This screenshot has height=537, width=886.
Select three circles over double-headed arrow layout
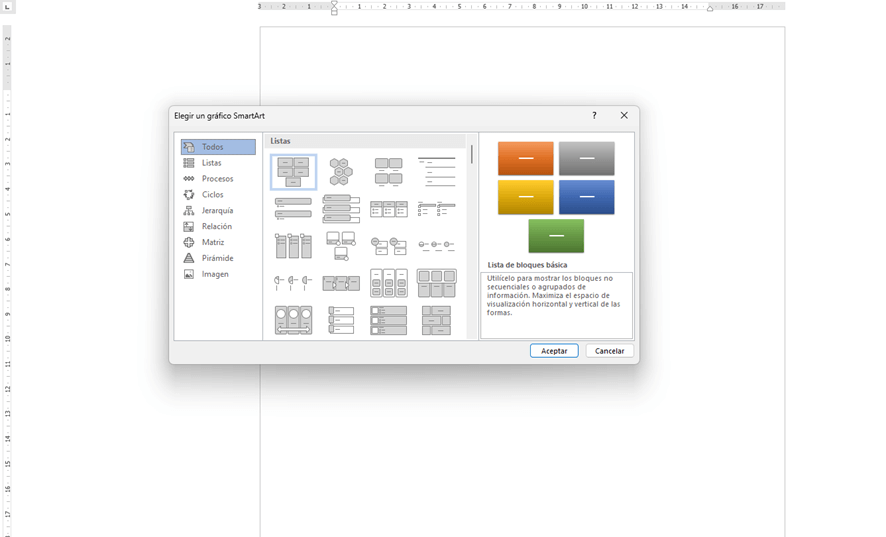(x=293, y=320)
